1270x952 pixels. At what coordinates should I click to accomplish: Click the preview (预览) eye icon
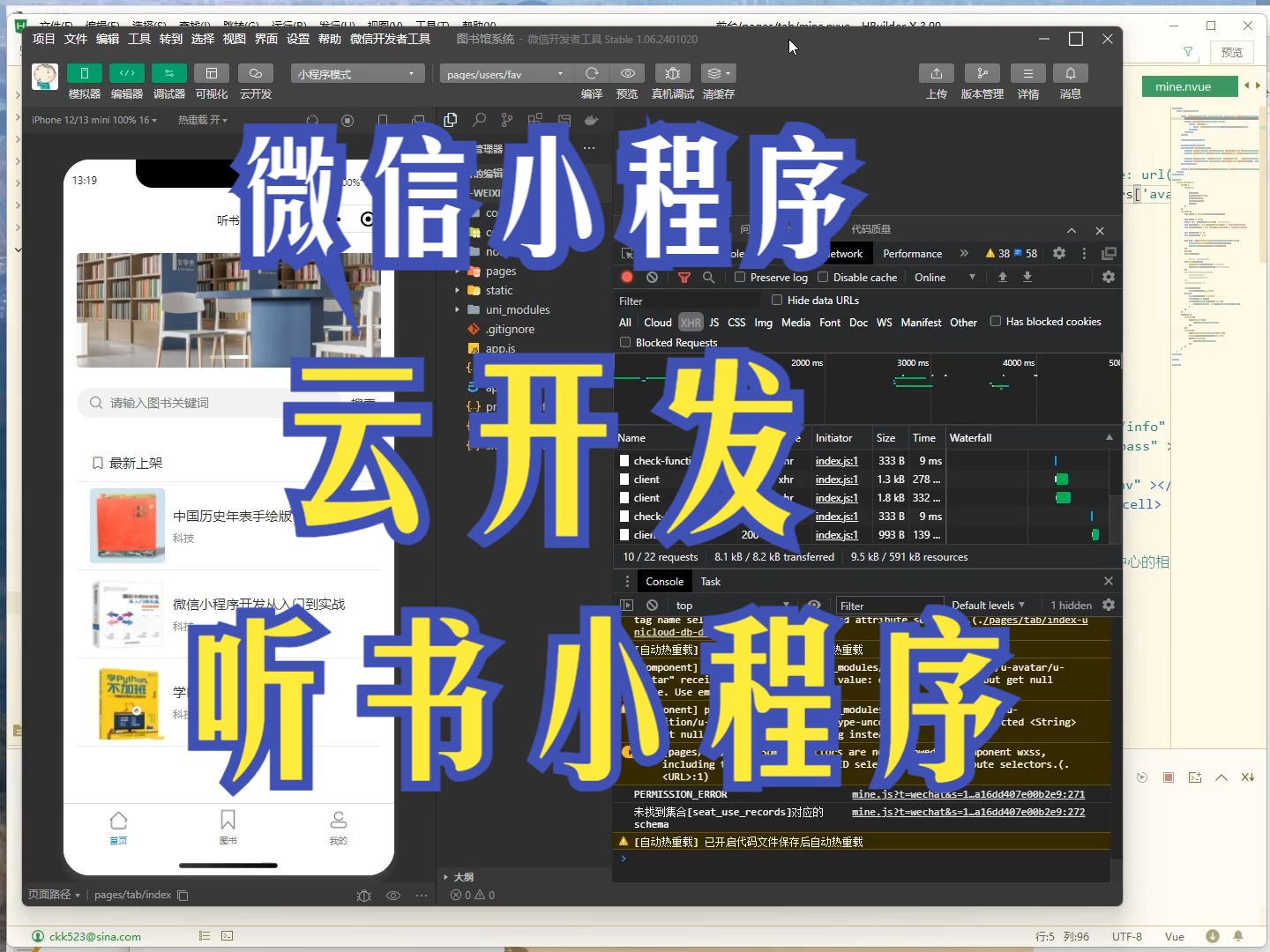pyautogui.click(x=627, y=73)
